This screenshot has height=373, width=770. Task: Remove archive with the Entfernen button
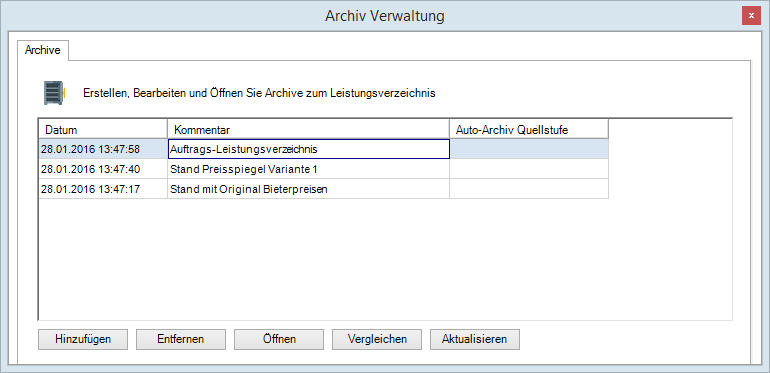pyautogui.click(x=181, y=339)
